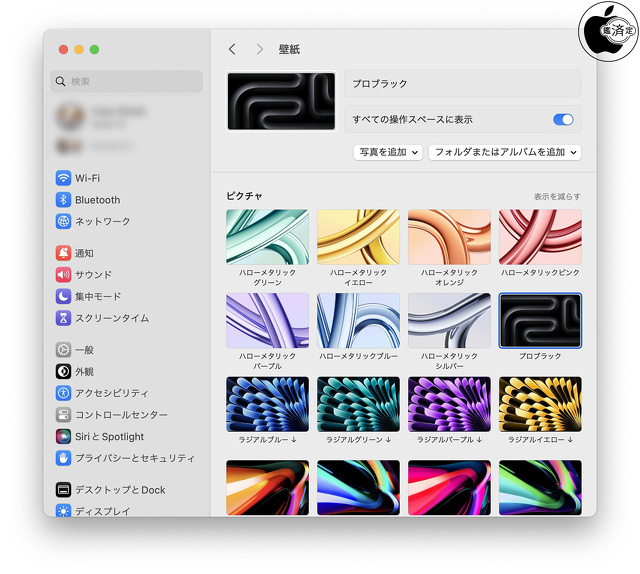Open フォルダまたはアルバムを追加 dropdown
Screen dimensions: 640x574
tap(505, 152)
